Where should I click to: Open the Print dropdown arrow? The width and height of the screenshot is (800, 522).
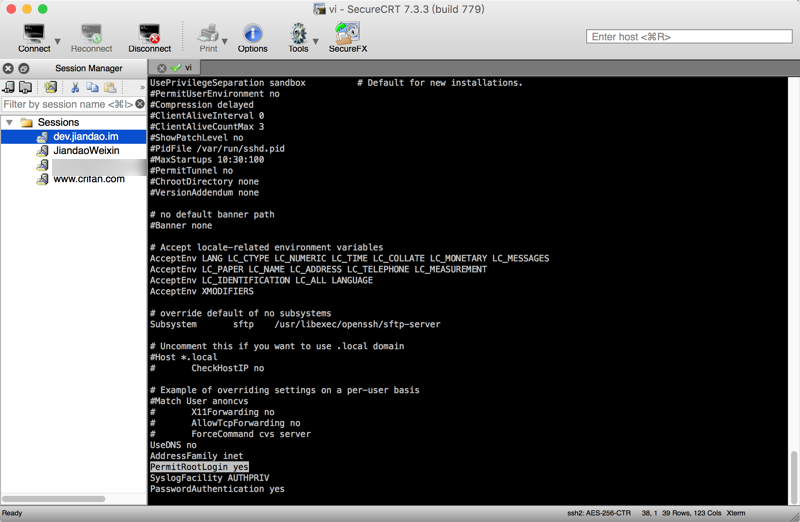click(x=224, y=41)
